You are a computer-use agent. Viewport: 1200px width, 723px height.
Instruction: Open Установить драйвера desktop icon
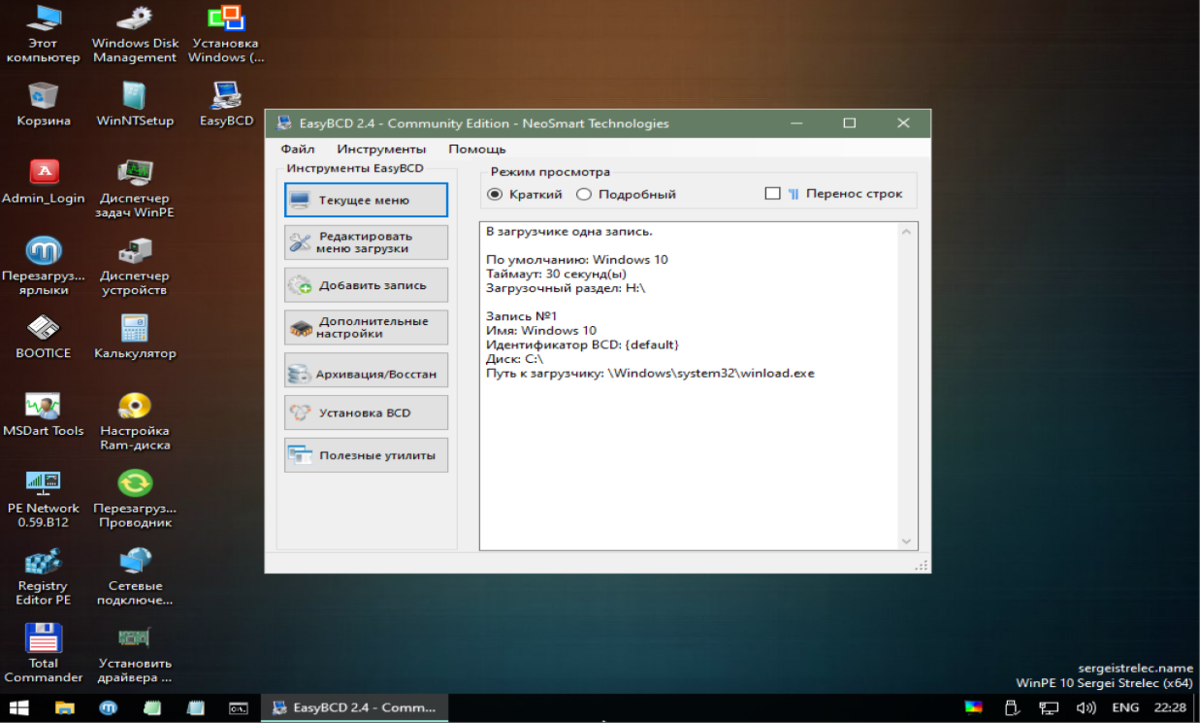[135, 653]
